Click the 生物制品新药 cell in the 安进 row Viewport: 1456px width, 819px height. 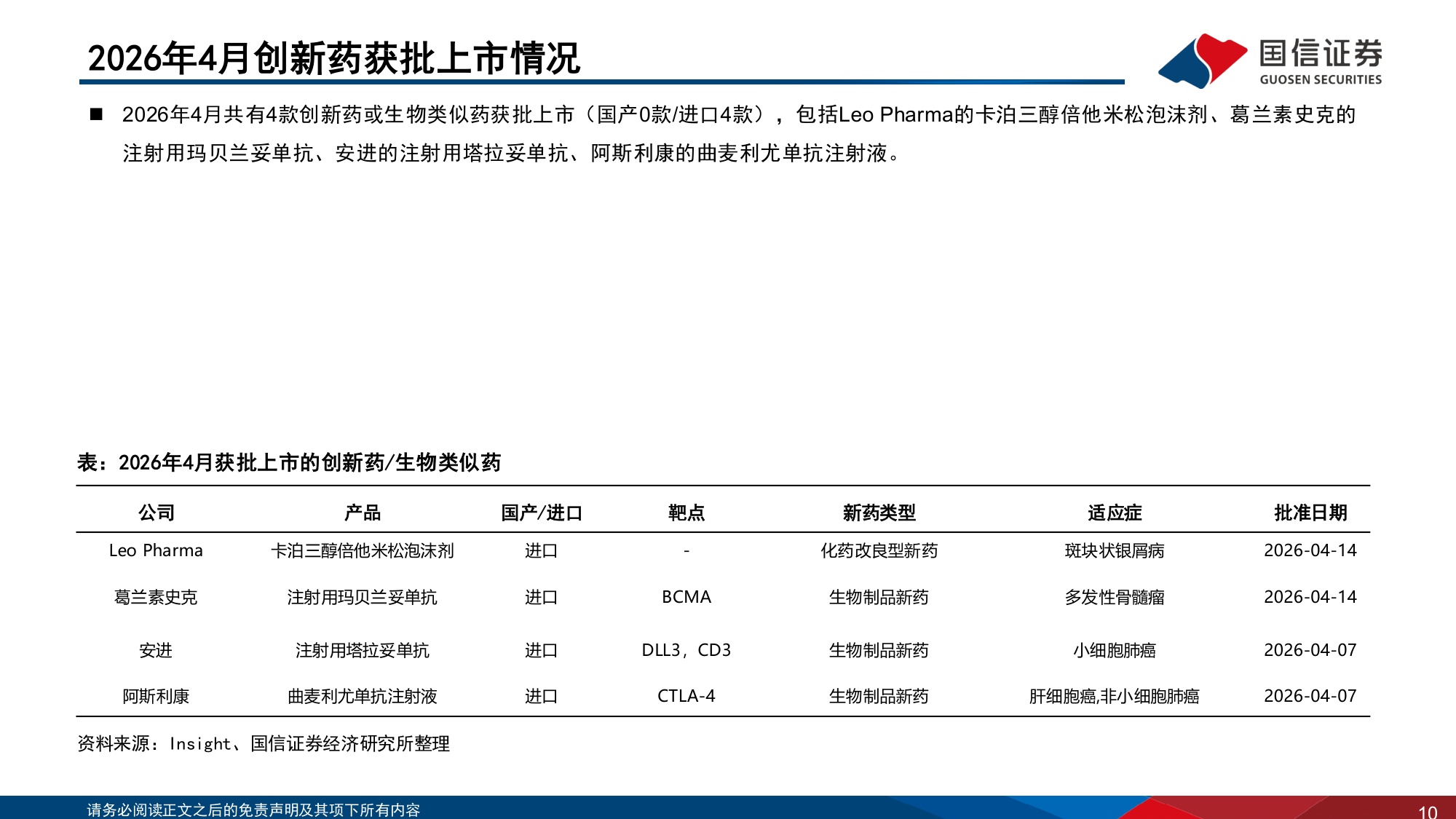[x=879, y=650]
